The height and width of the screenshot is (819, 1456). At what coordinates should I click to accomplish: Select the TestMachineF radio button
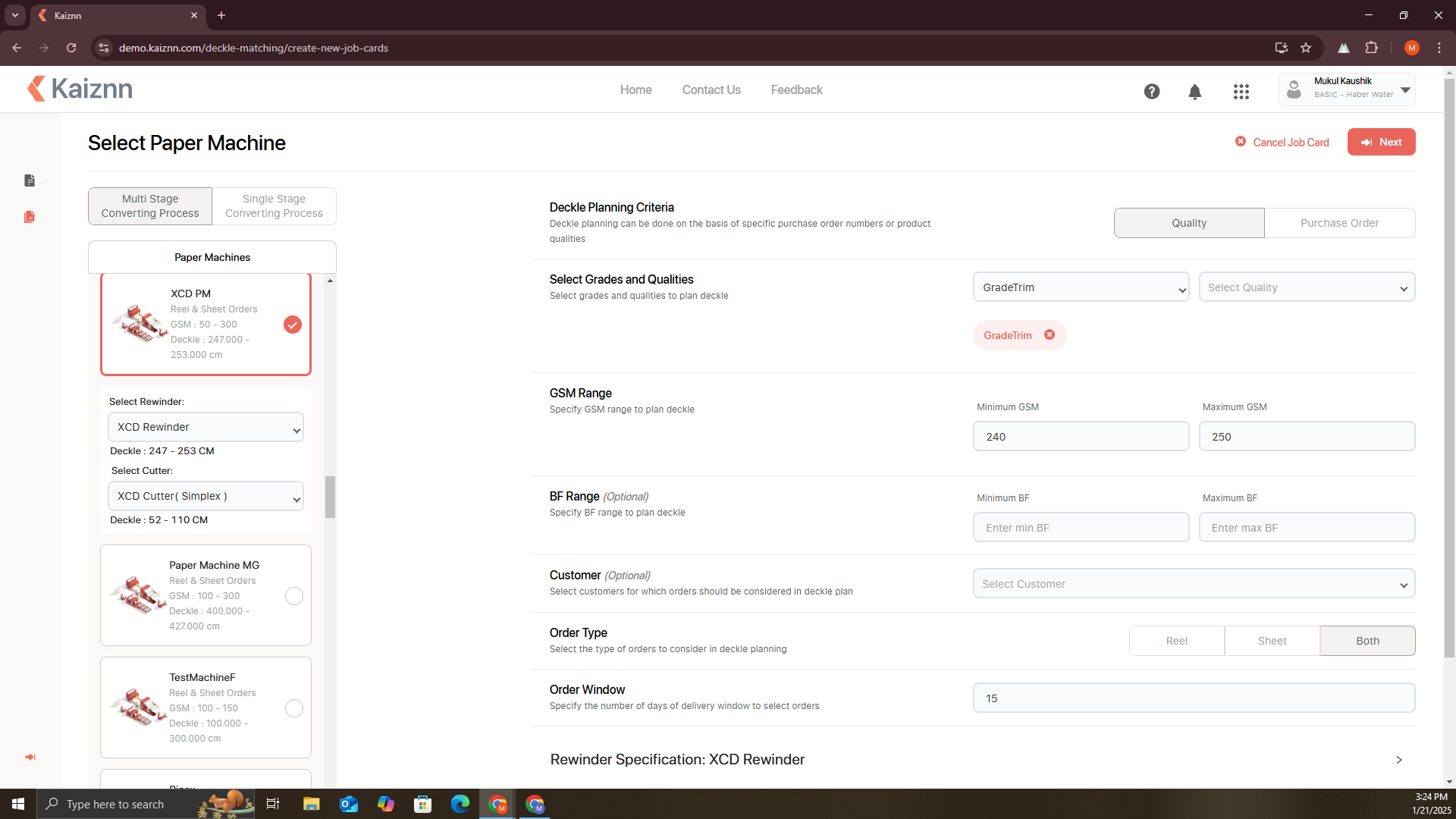(x=293, y=708)
